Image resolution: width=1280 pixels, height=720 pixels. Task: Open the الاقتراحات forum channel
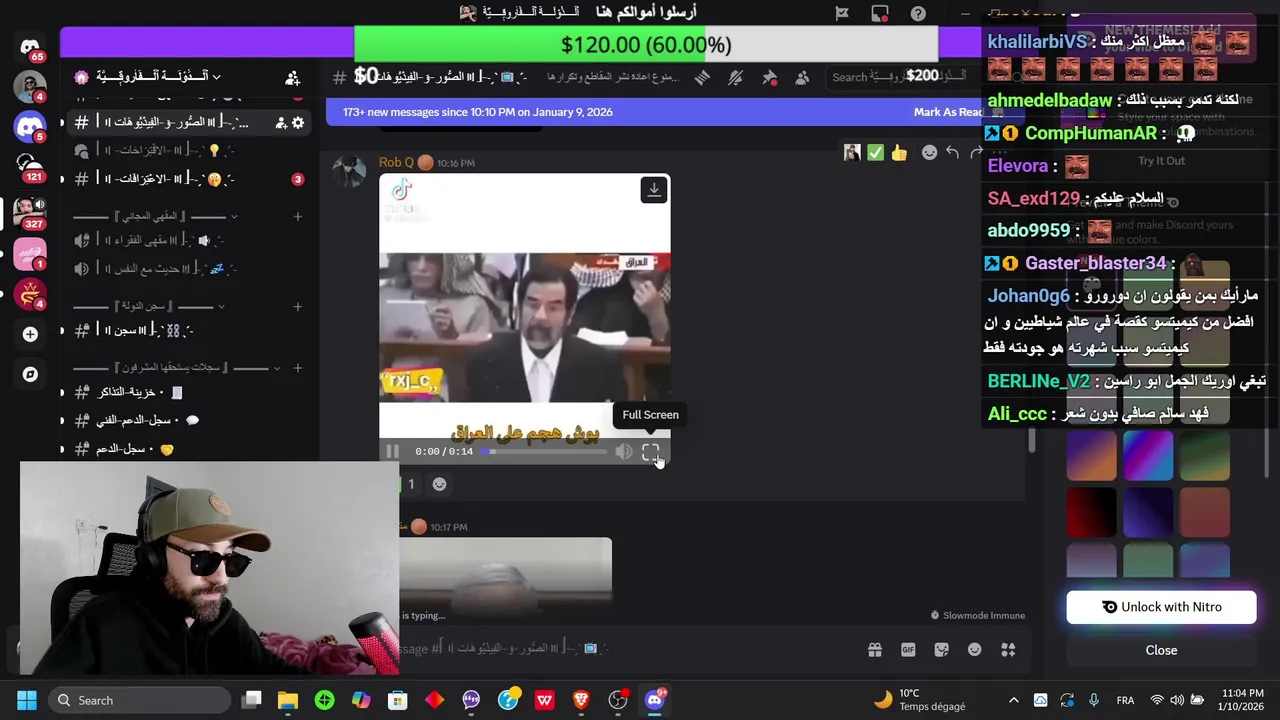coord(188,150)
